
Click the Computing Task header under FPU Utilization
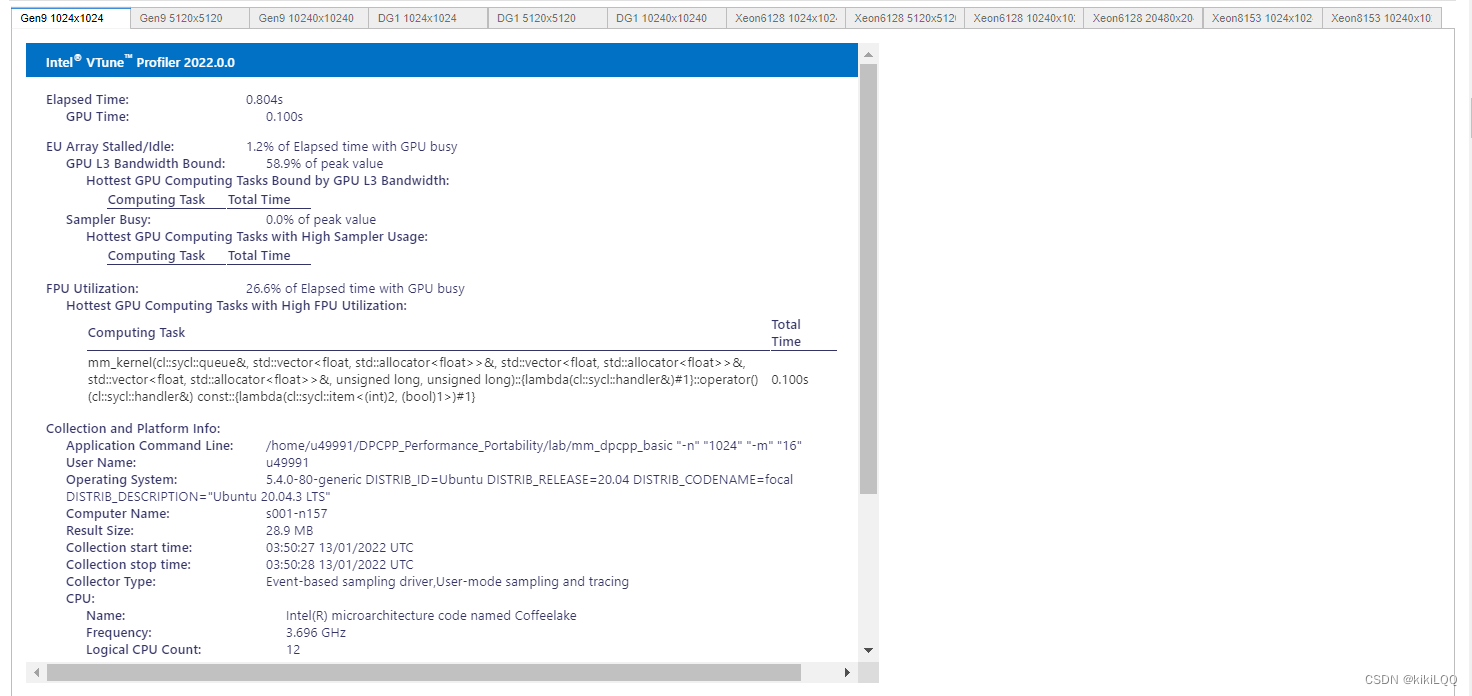pyautogui.click(x=136, y=332)
